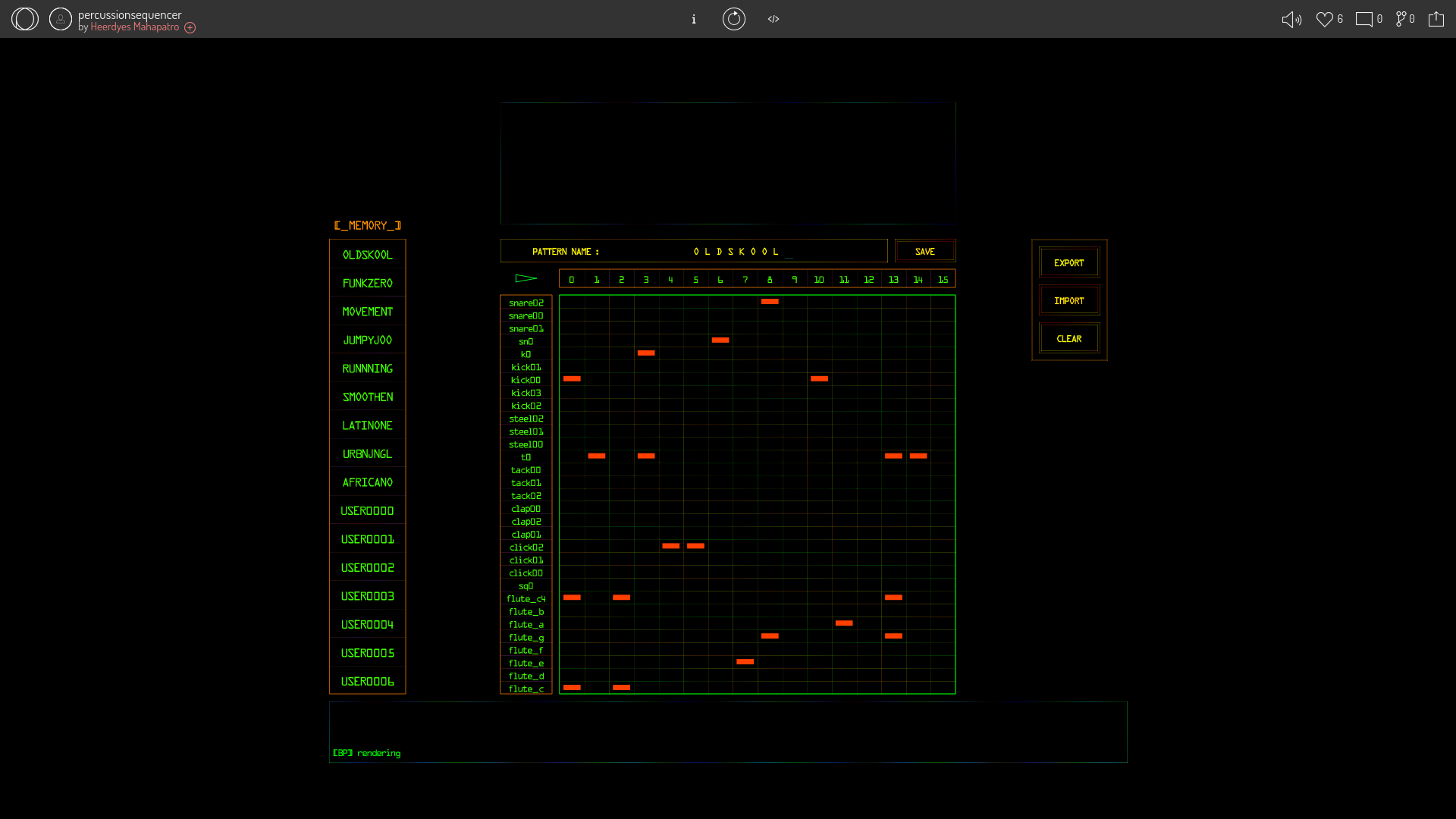Toggle off k0 note at step 3
The height and width of the screenshot is (819, 1456).
coord(646,353)
